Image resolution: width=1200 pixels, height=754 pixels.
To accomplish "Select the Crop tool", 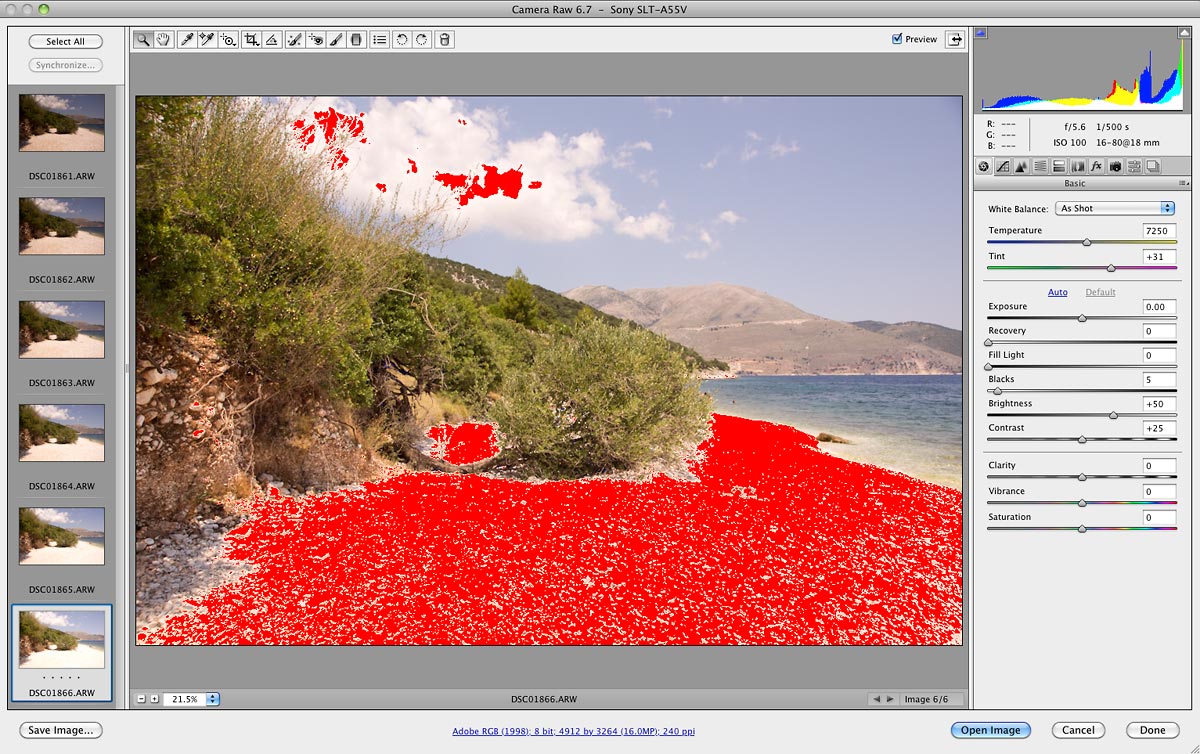I will coord(252,40).
